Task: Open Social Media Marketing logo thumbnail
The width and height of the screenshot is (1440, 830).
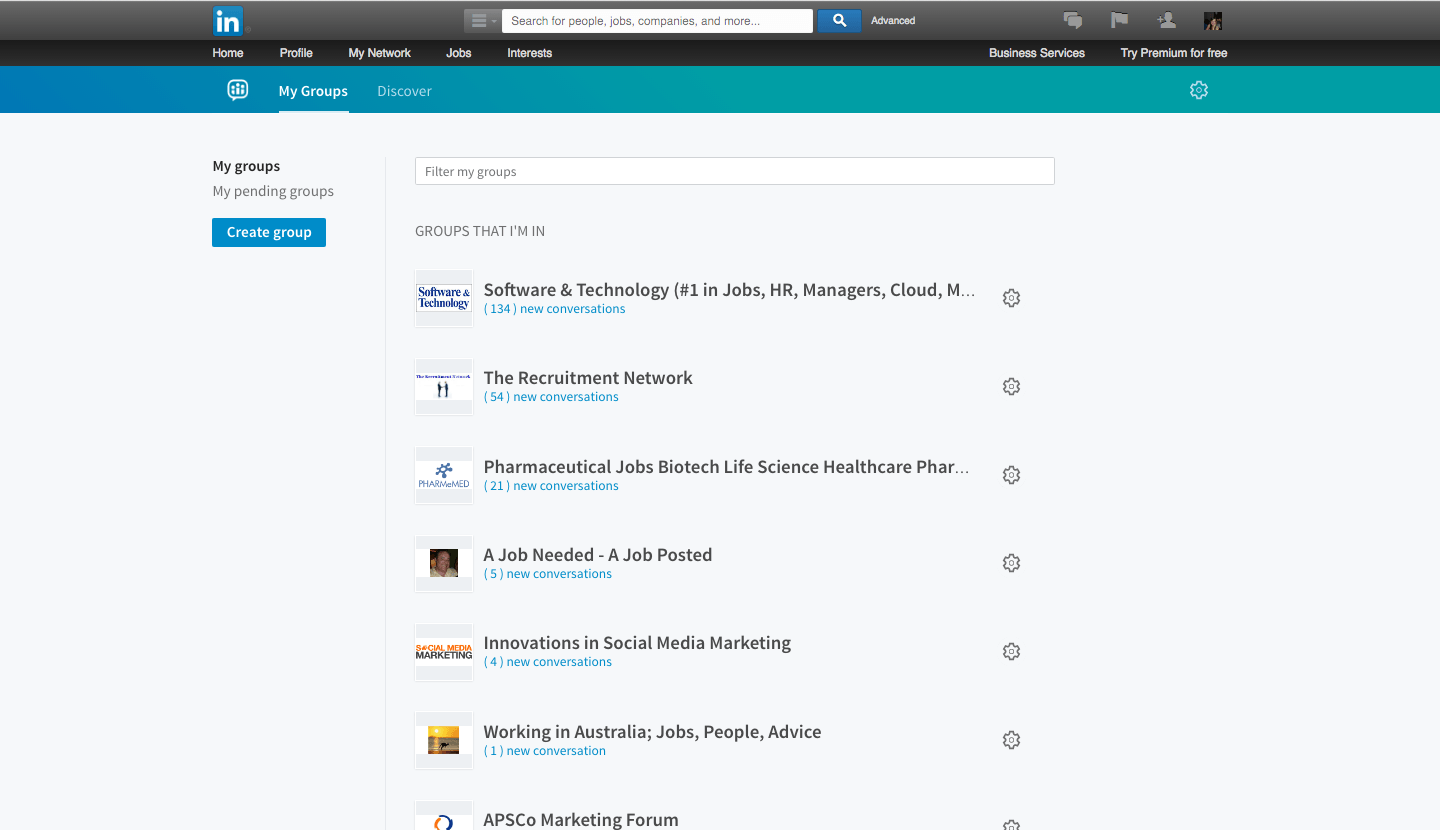Action: tap(444, 652)
